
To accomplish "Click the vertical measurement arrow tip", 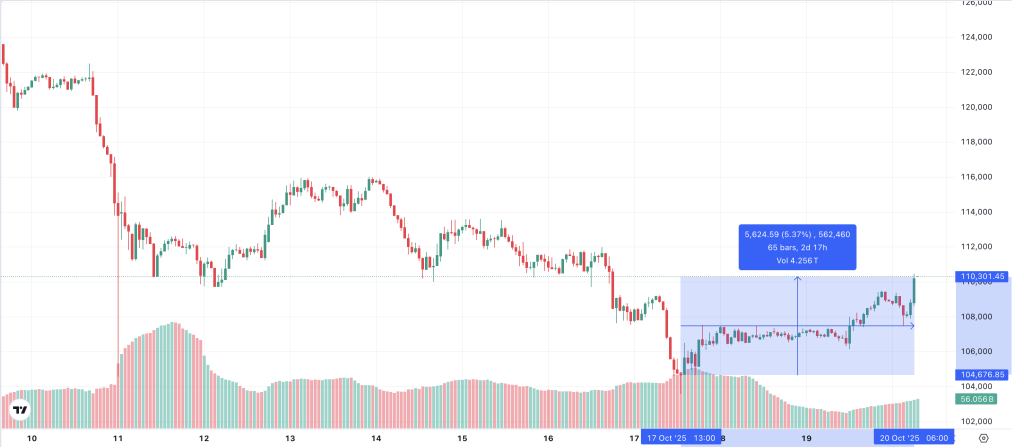I will (x=797, y=278).
